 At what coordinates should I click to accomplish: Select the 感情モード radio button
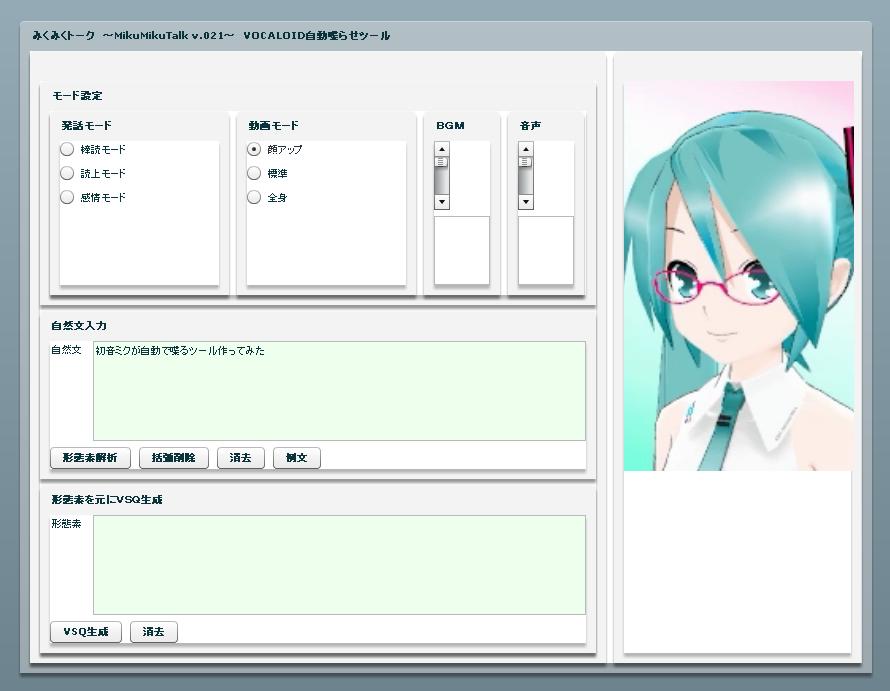[67, 197]
